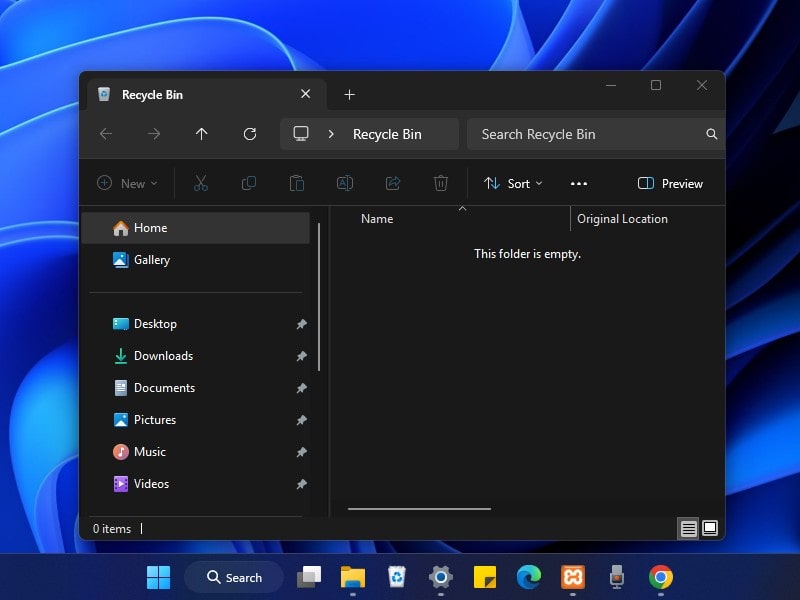Viewport: 800px width, 600px height.
Task: Click the Rename icon
Action: [x=344, y=183]
